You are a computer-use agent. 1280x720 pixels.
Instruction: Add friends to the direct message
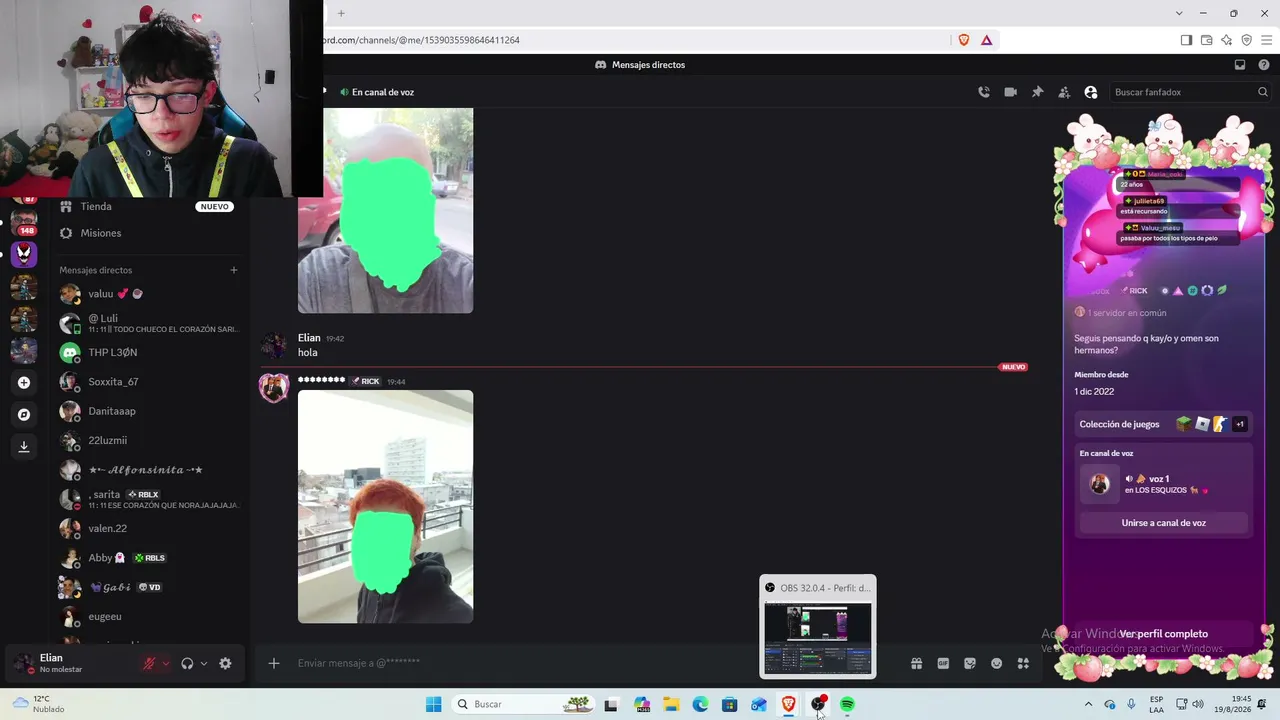coord(1064,92)
